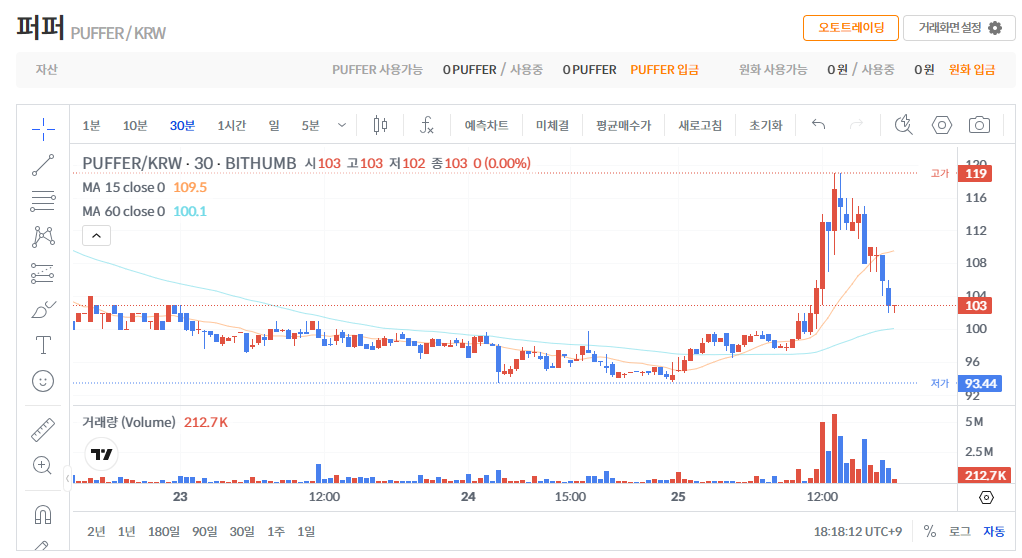Click the PUFFER/KRW chart symbol title
This screenshot has width=1022, height=558.
(189, 163)
